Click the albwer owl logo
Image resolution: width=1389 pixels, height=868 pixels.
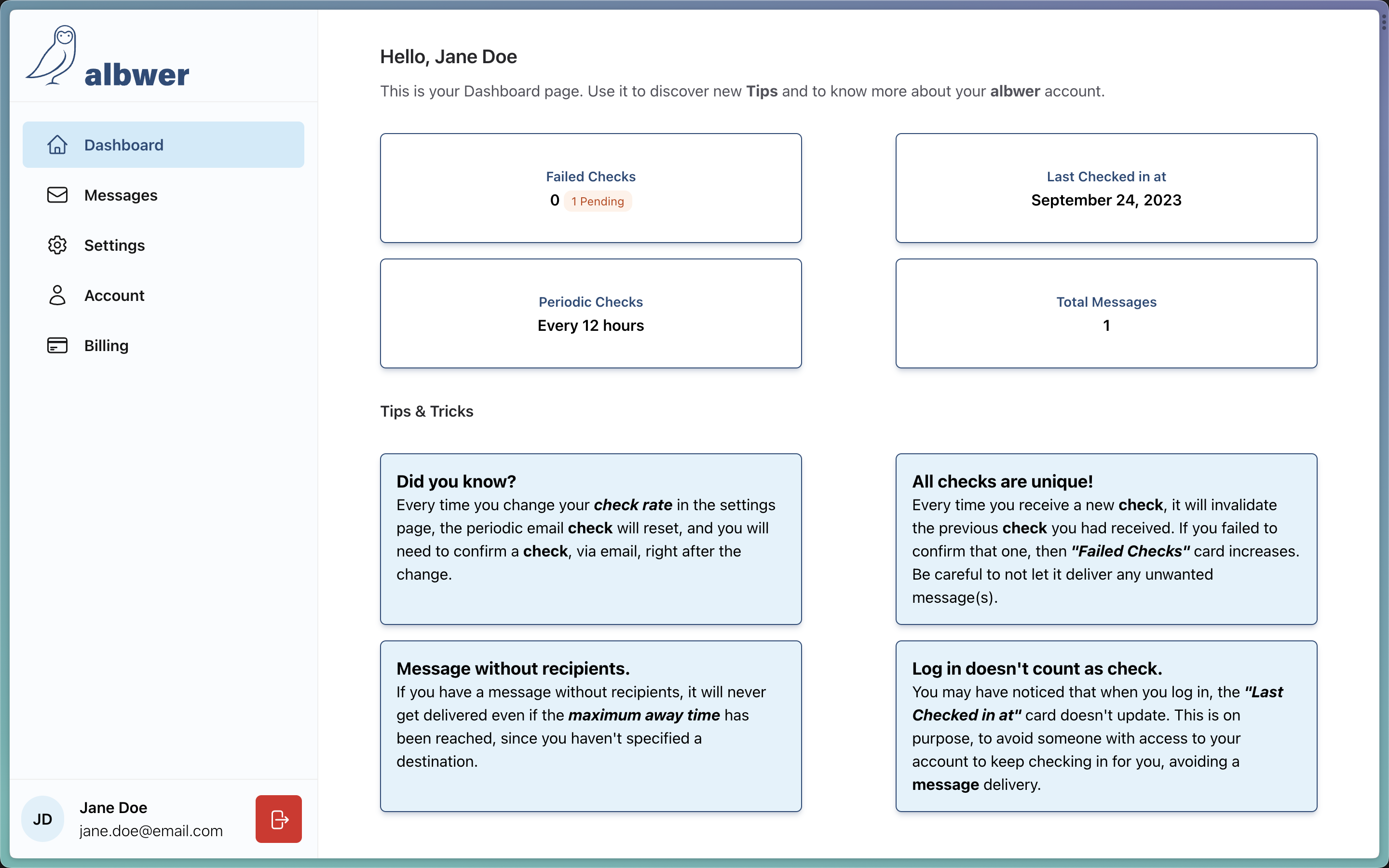pyautogui.click(x=52, y=55)
